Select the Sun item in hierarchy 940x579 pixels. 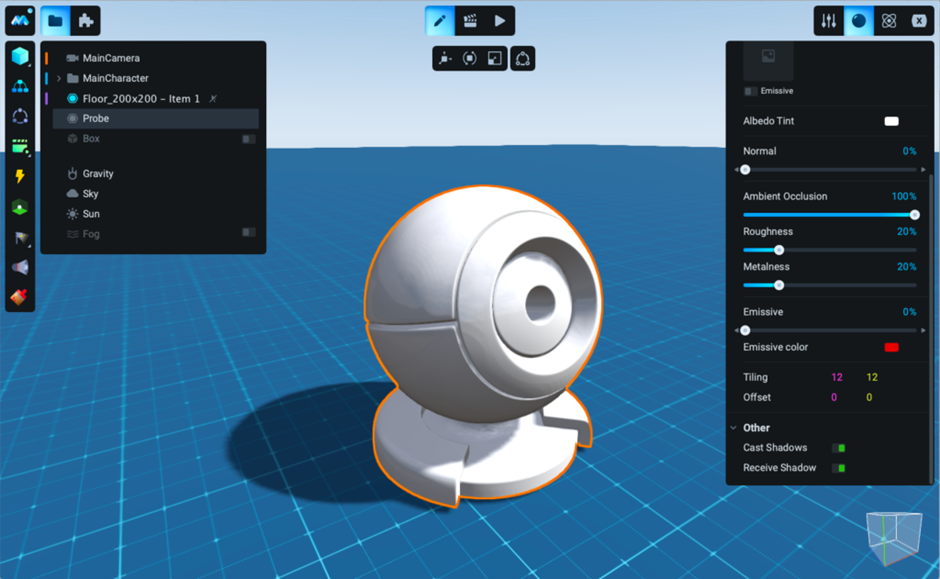click(90, 214)
